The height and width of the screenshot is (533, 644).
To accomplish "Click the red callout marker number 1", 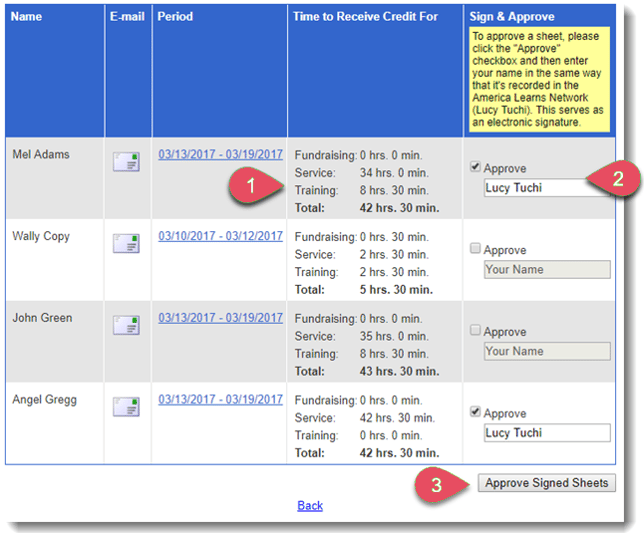I will point(252,187).
